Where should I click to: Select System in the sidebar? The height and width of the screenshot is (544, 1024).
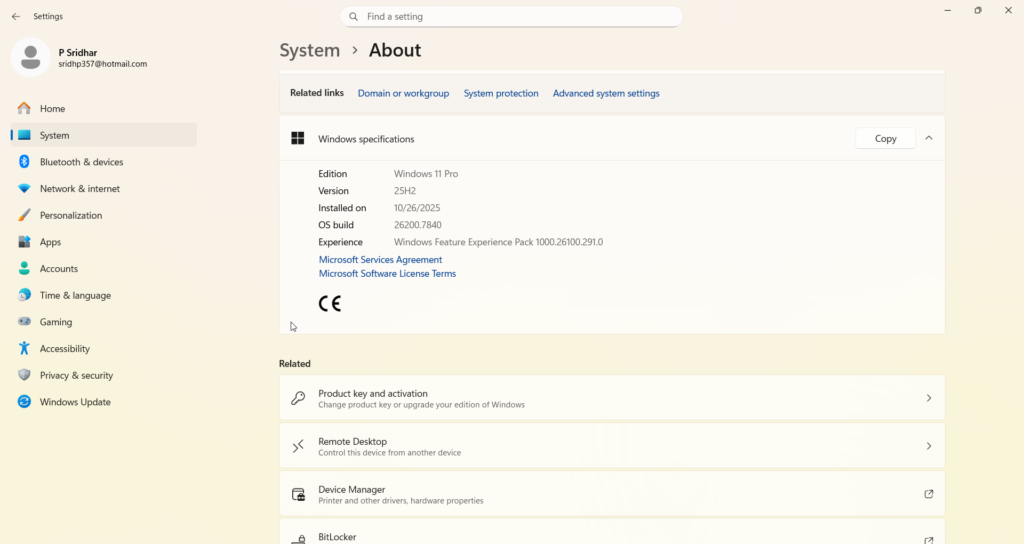click(x=103, y=135)
